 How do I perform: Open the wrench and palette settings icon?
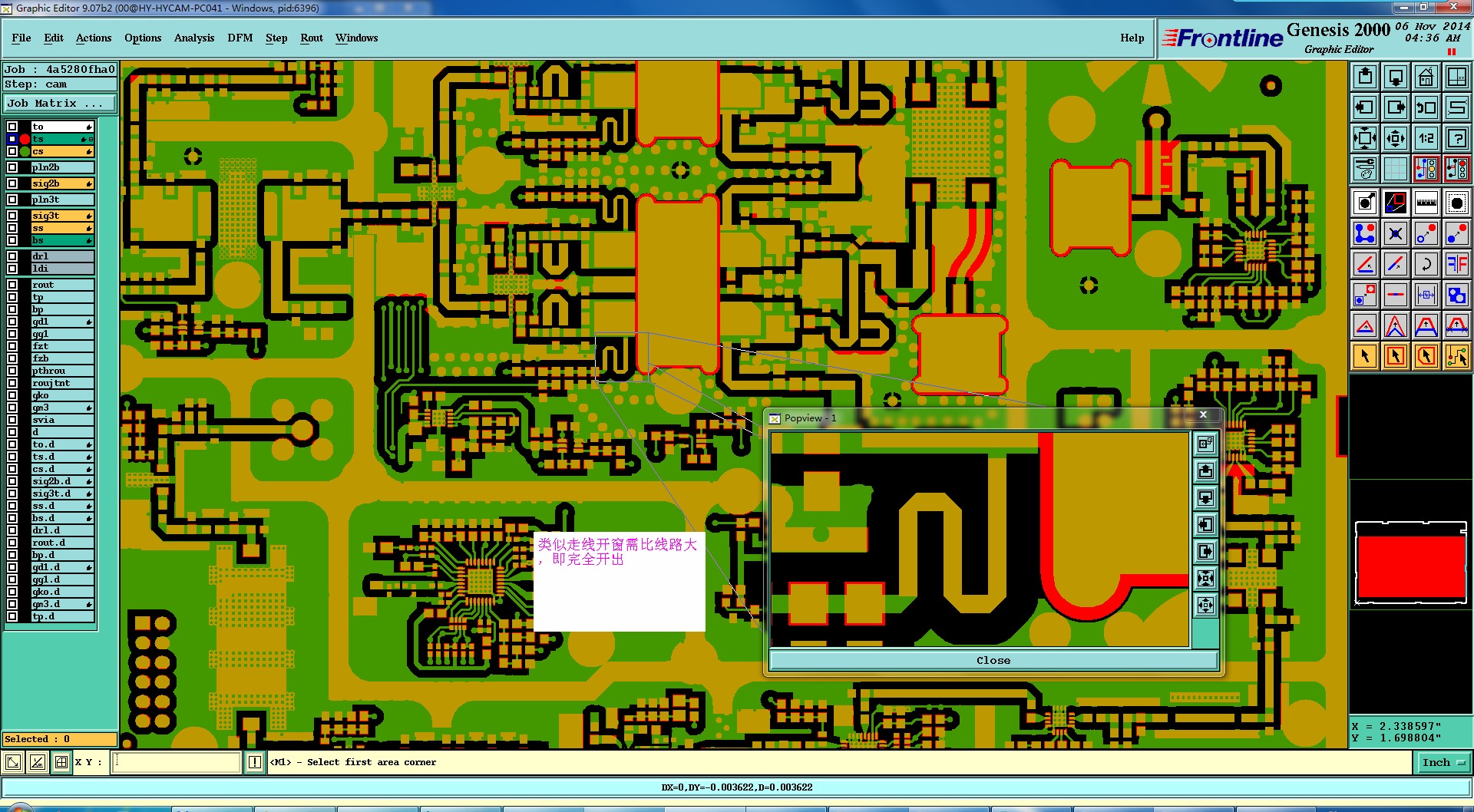pos(1365,168)
